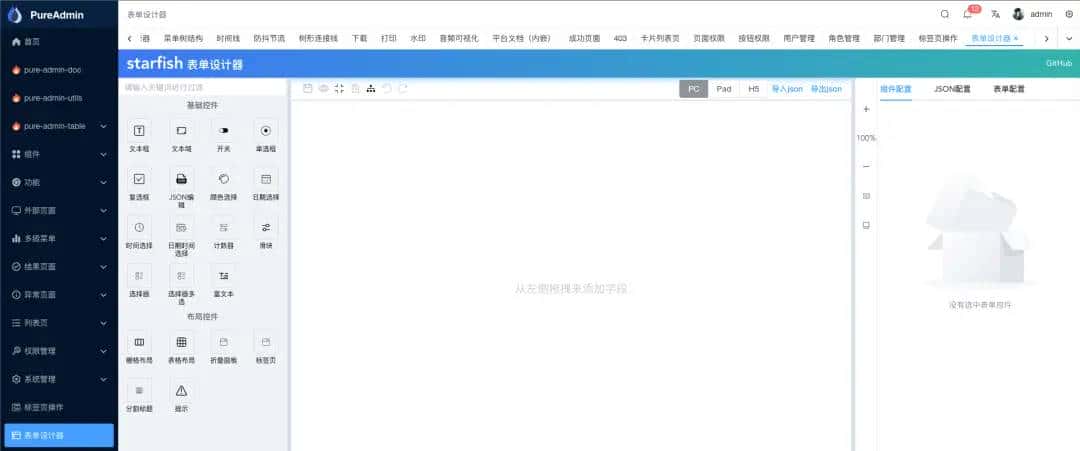Image resolution: width=1080 pixels, height=451 pixels.
Task: Switch to the JSON配置 tab
Action: pyautogui.click(x=952, y=89)
